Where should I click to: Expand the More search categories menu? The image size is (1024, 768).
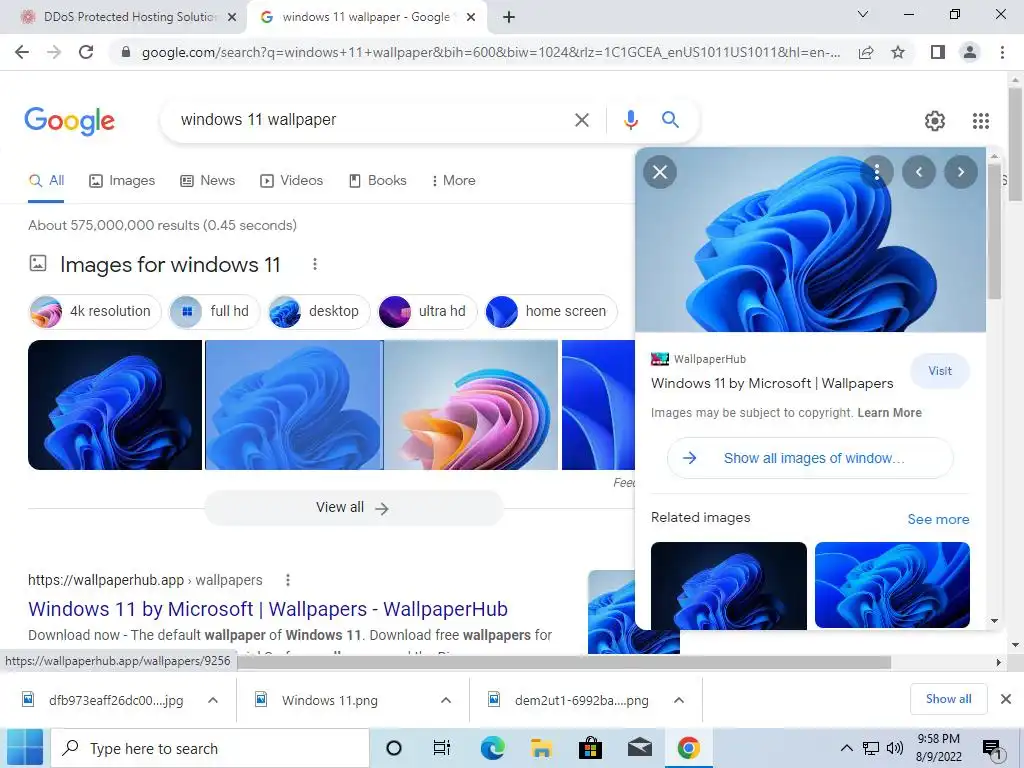click(453, 181)
